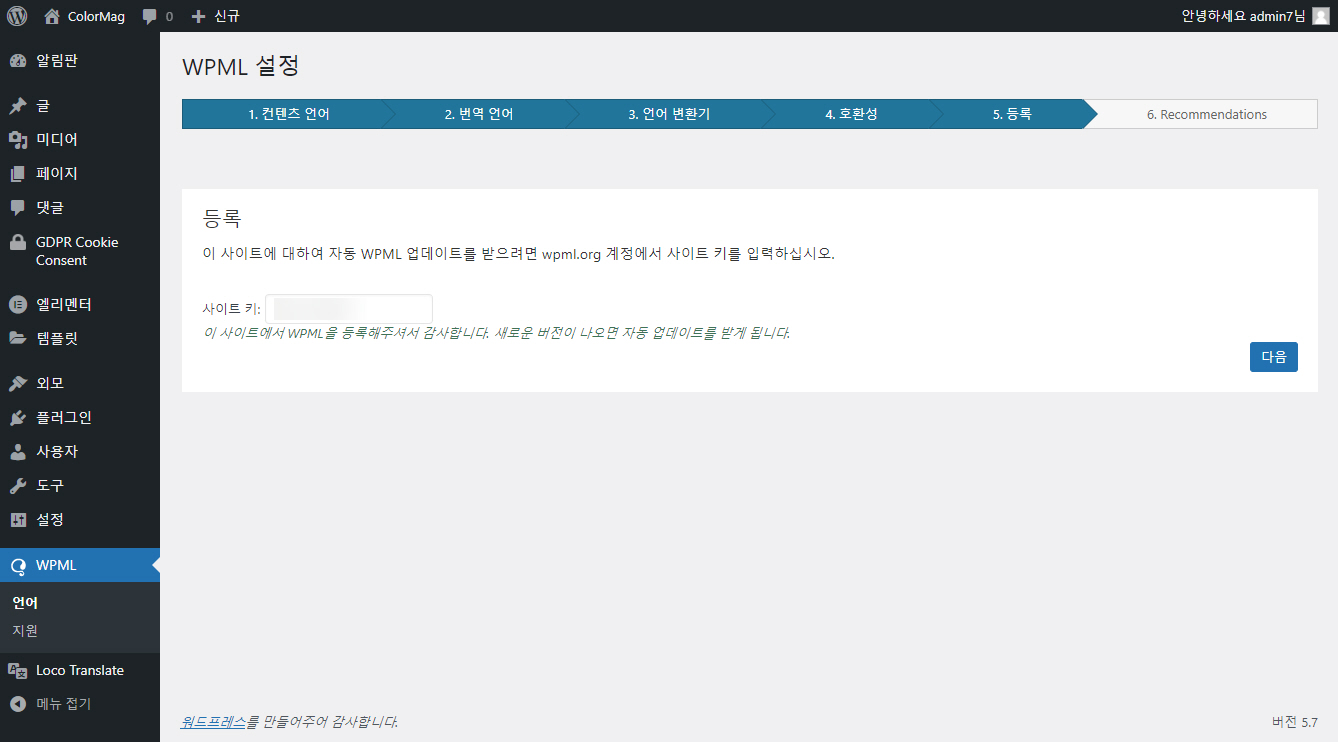Open the 알림판 menu item
The image size is (1338, 742).
[x=80, y=61]
